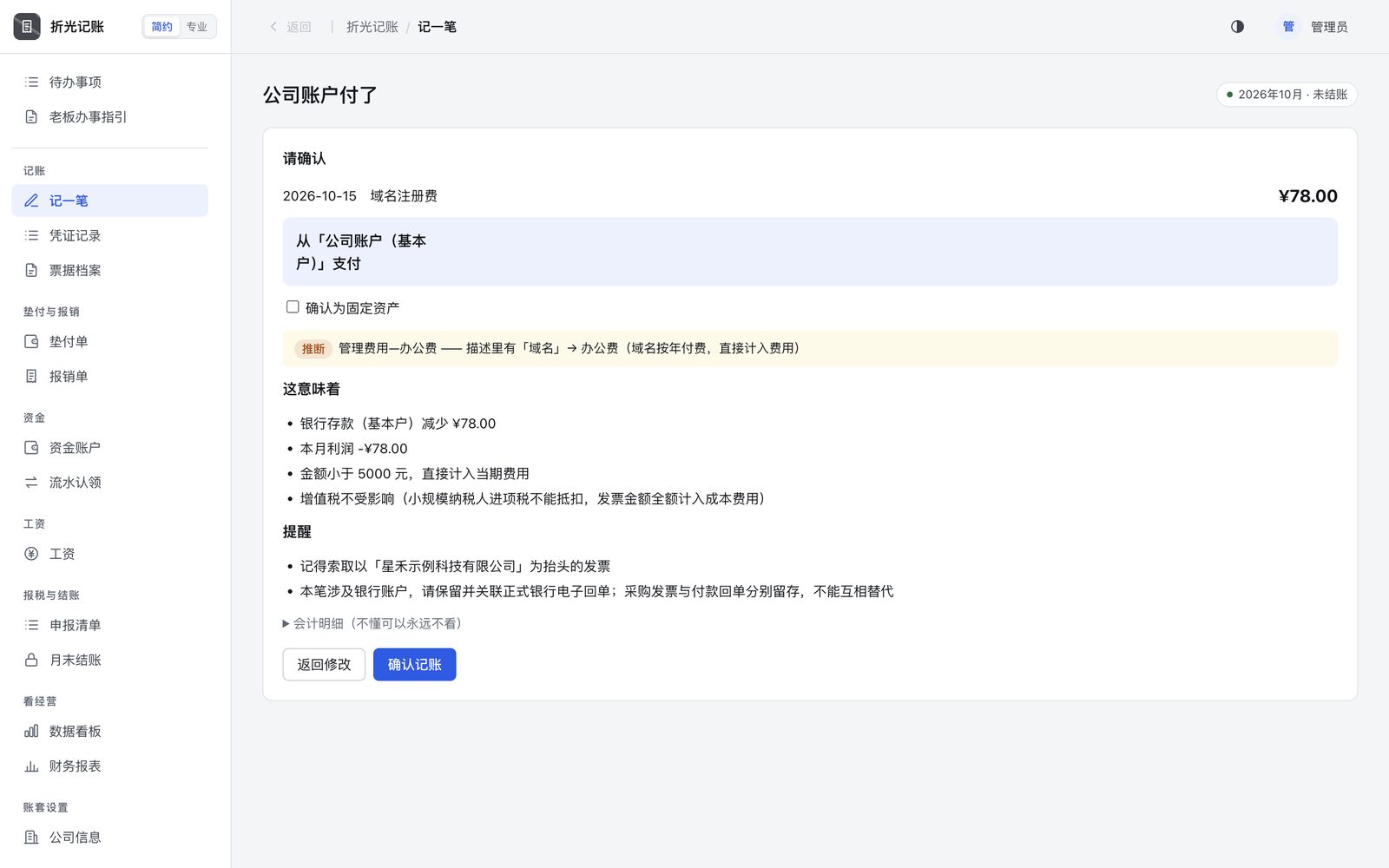Click the 垫付单 wallet icon
Viewport: 1389px width, 868px height.
pyautogui.click(x=31, y=342)
